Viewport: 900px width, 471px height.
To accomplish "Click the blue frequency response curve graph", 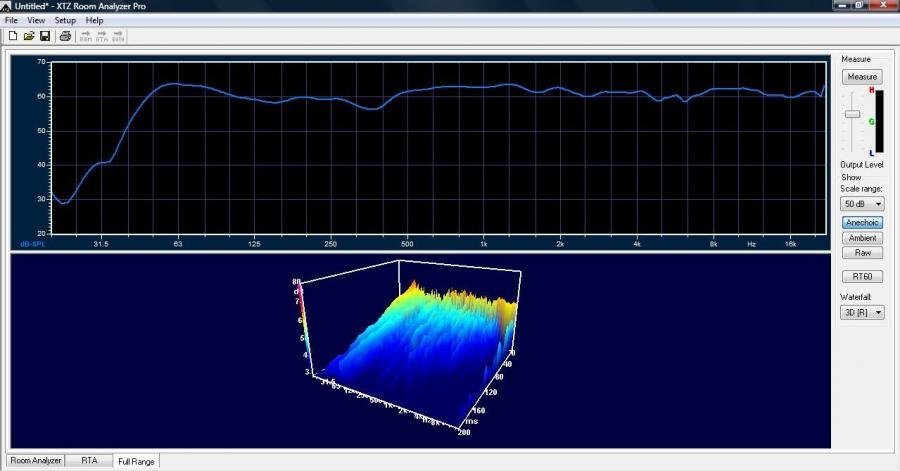I will coord(439,148).
